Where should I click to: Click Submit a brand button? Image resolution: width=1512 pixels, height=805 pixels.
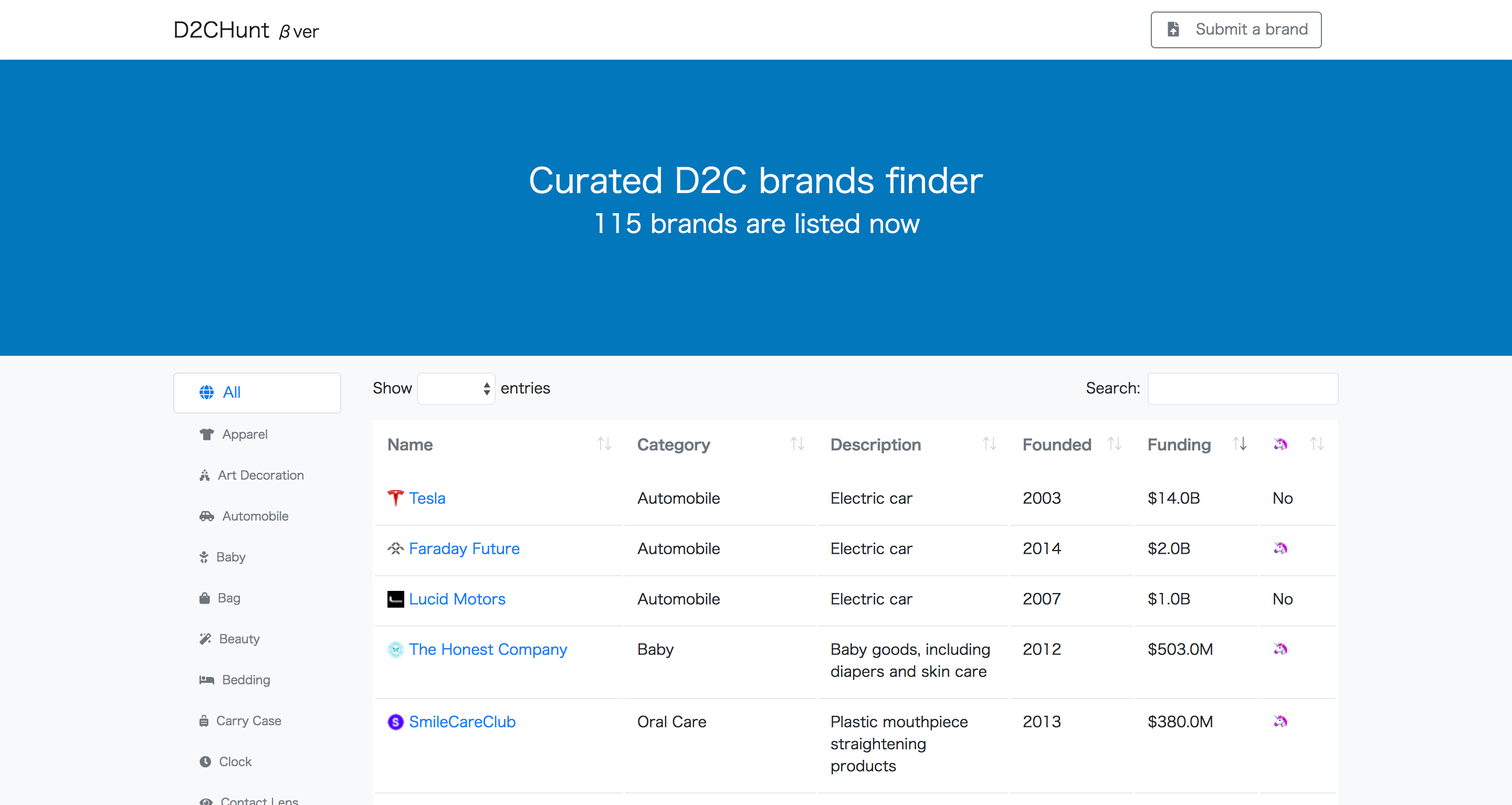tap(1235, 29)
